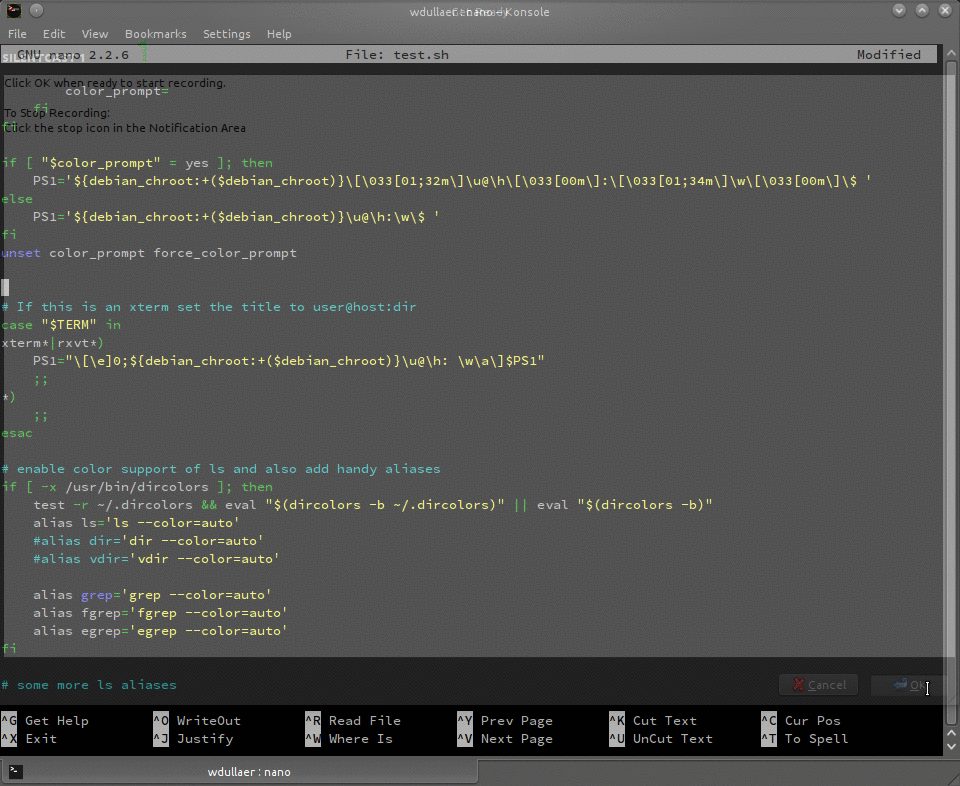Click the ^O WriteOut shortcut

(x=197, y=720)
